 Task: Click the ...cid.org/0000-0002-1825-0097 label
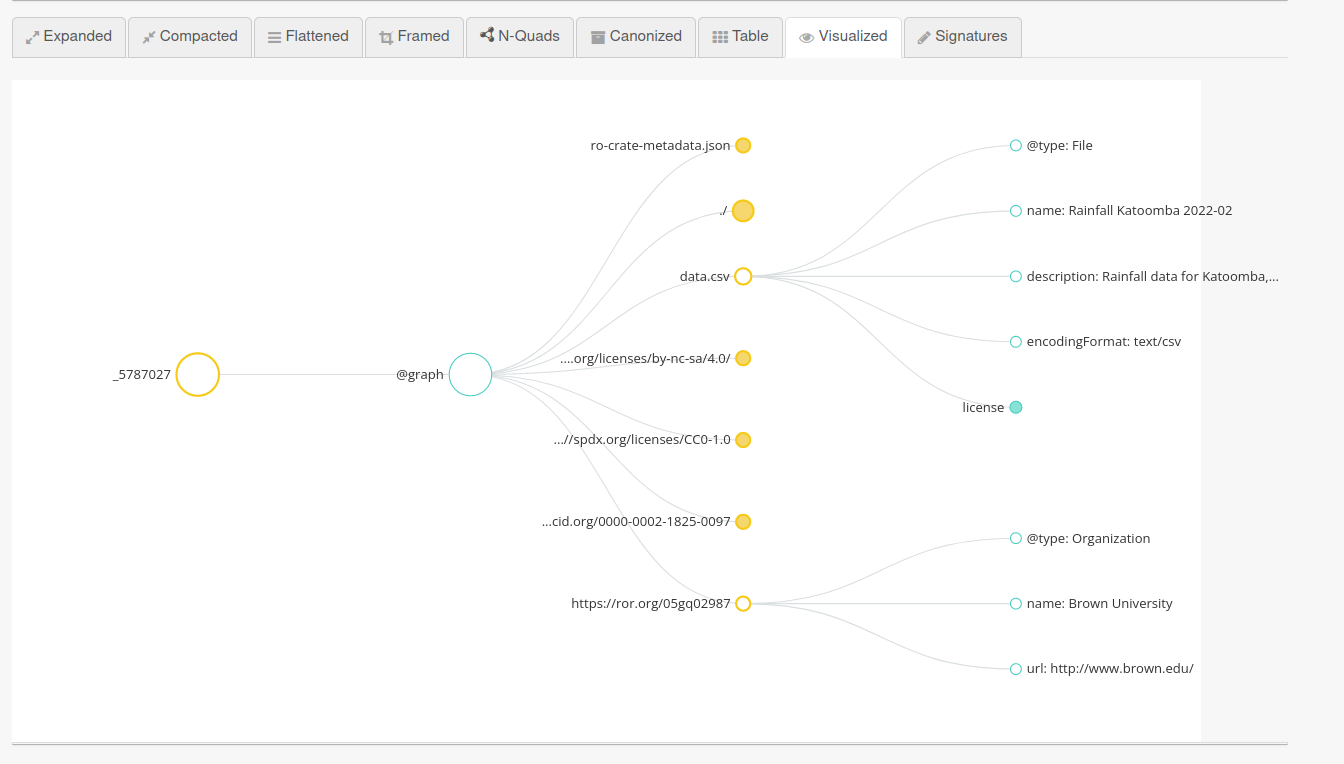point(636,522)
